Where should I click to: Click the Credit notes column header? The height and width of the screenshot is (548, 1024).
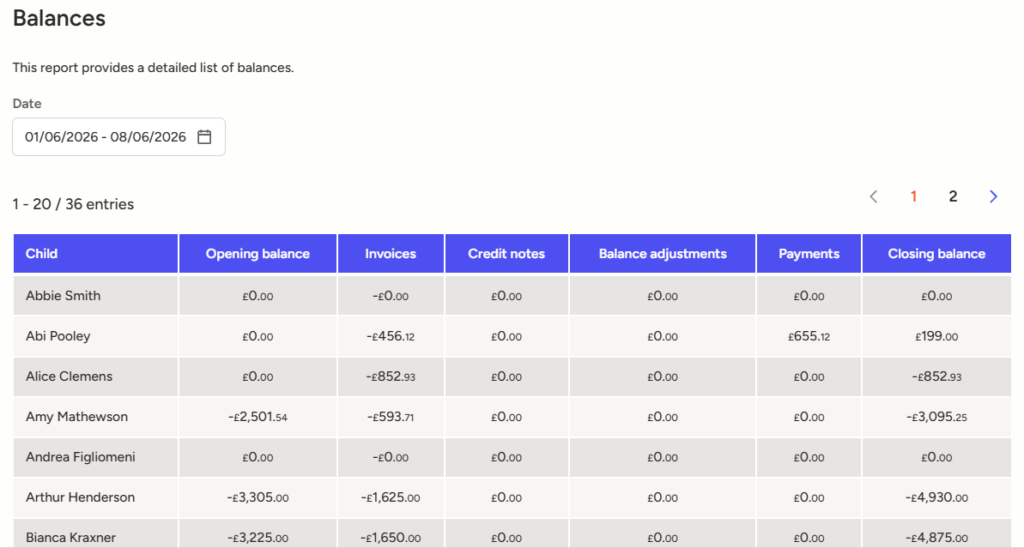[x=507, y=253]
